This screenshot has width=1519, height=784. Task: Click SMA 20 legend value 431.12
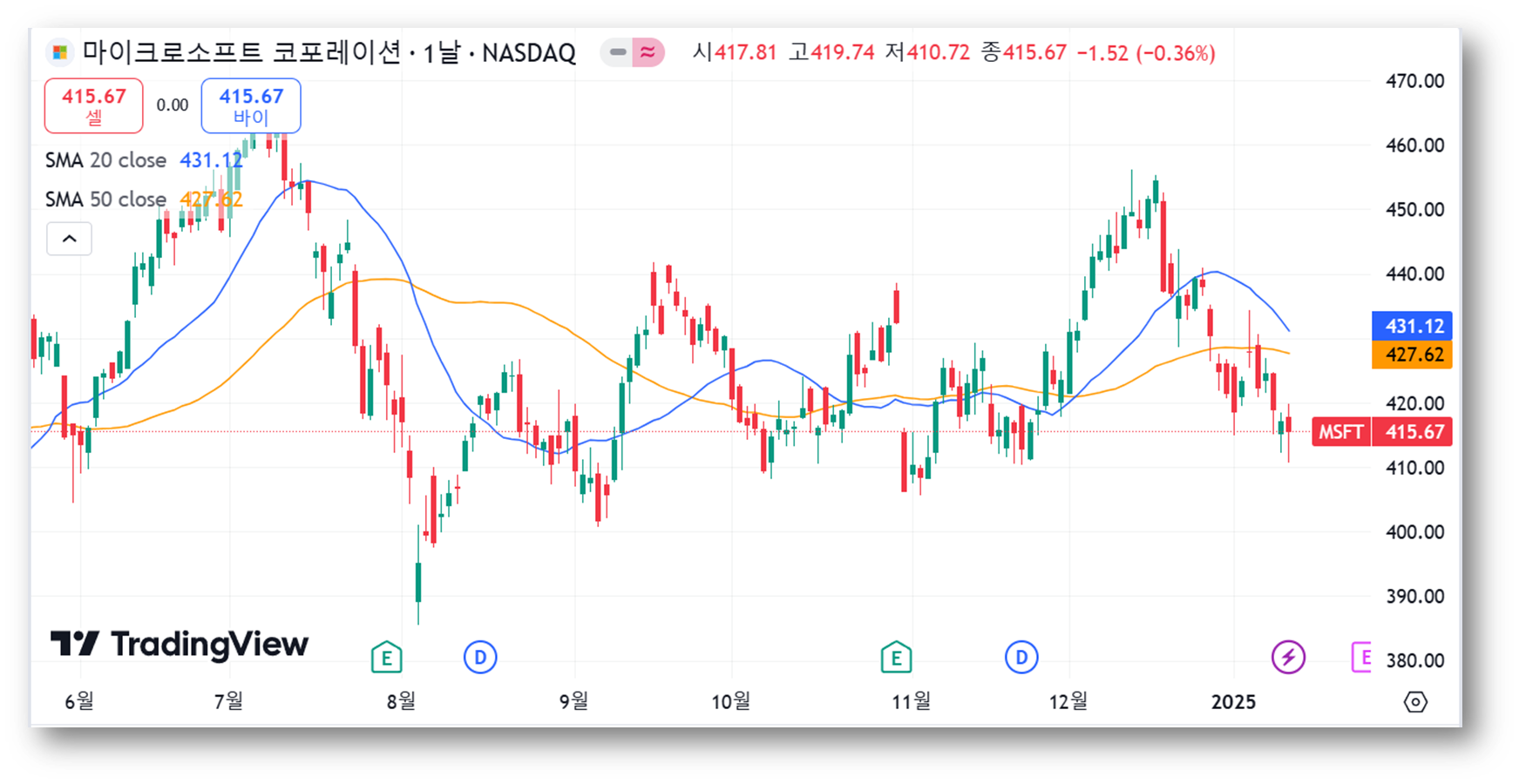point(211,160)
